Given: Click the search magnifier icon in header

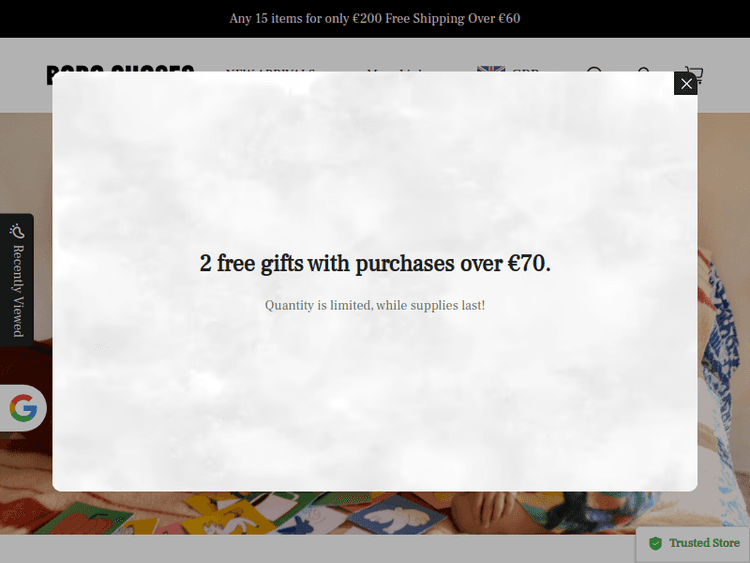Looking at the screenshot, I should click(595, 70).
